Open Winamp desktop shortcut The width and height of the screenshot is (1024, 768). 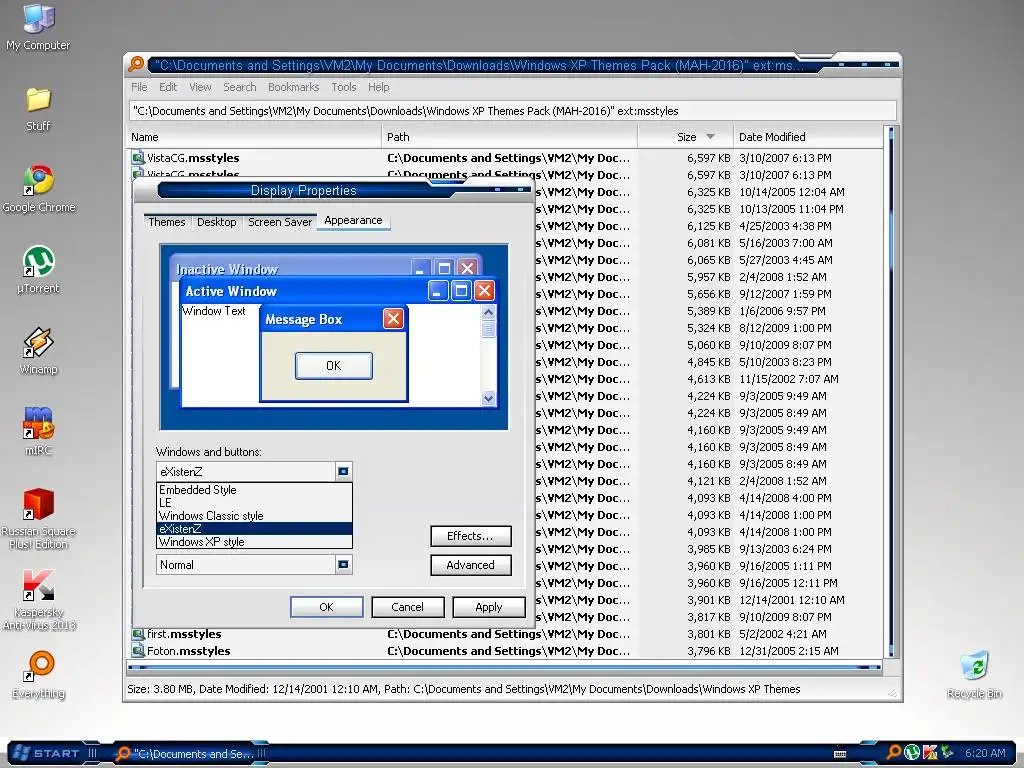pyautogui.click(x=38, y=351)
